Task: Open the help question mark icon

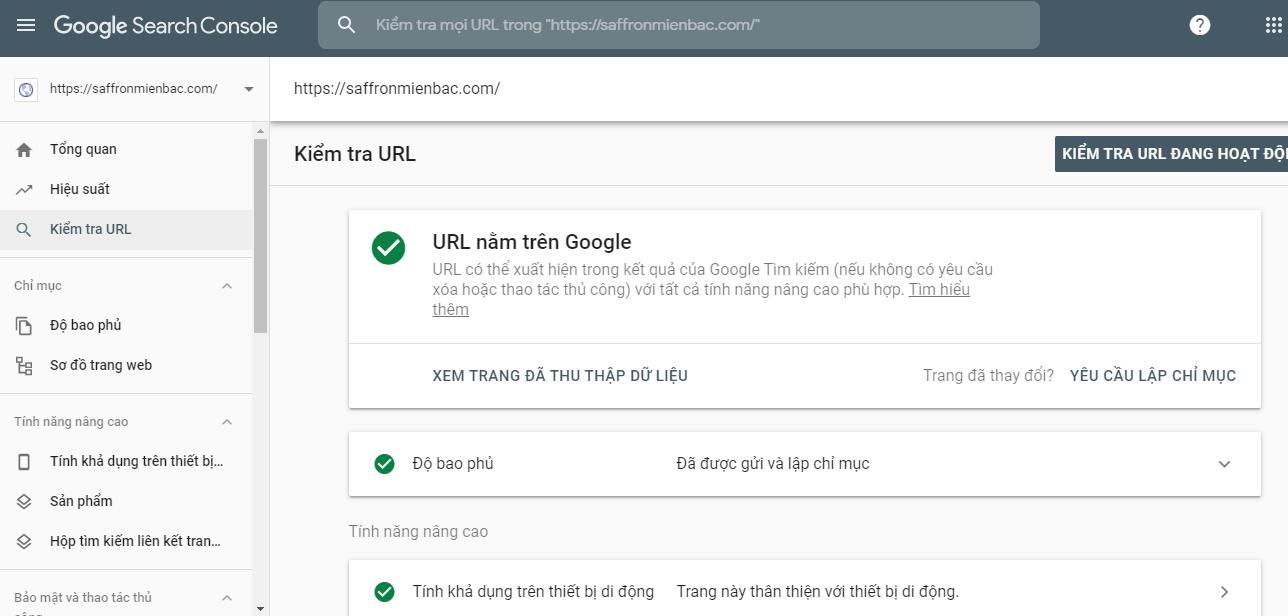Action: click(x=1200, y=25)
